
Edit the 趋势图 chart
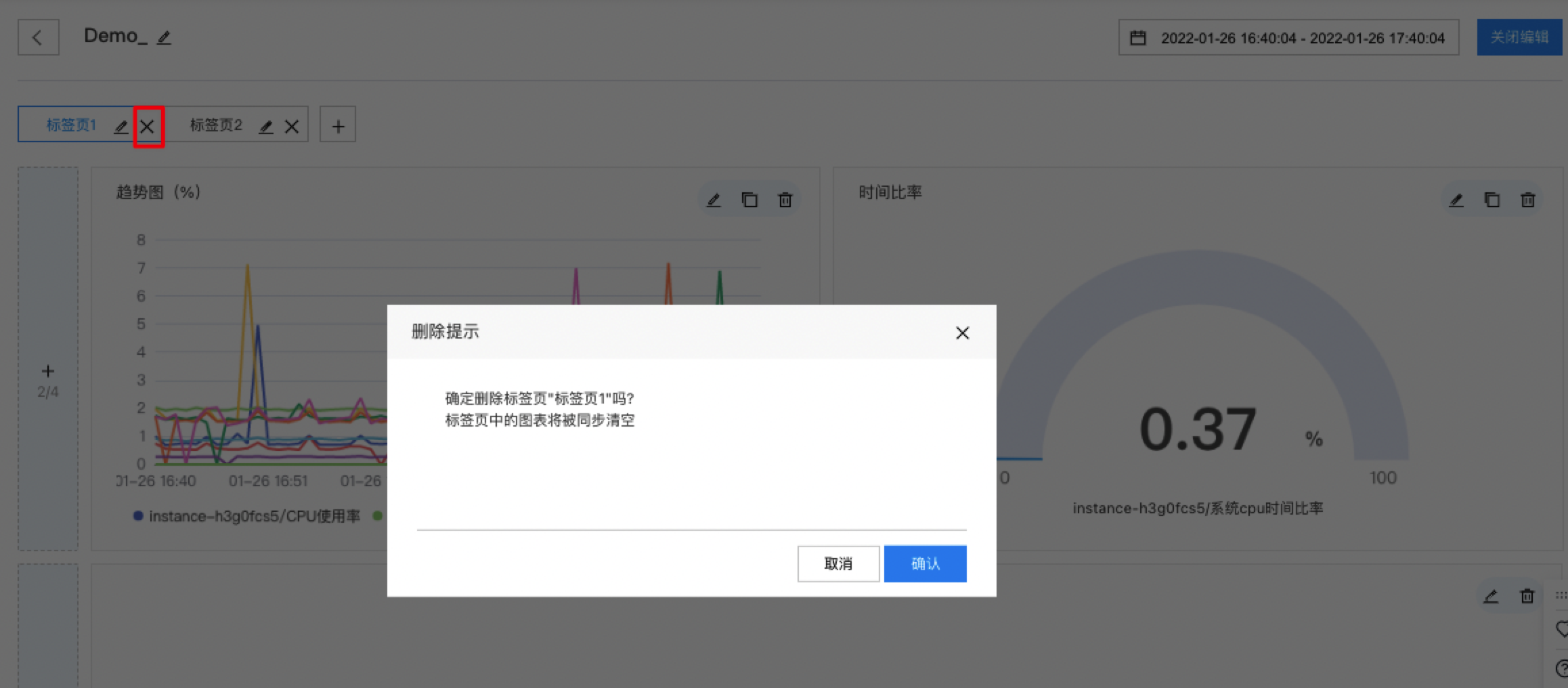click(x=714, y=200)
